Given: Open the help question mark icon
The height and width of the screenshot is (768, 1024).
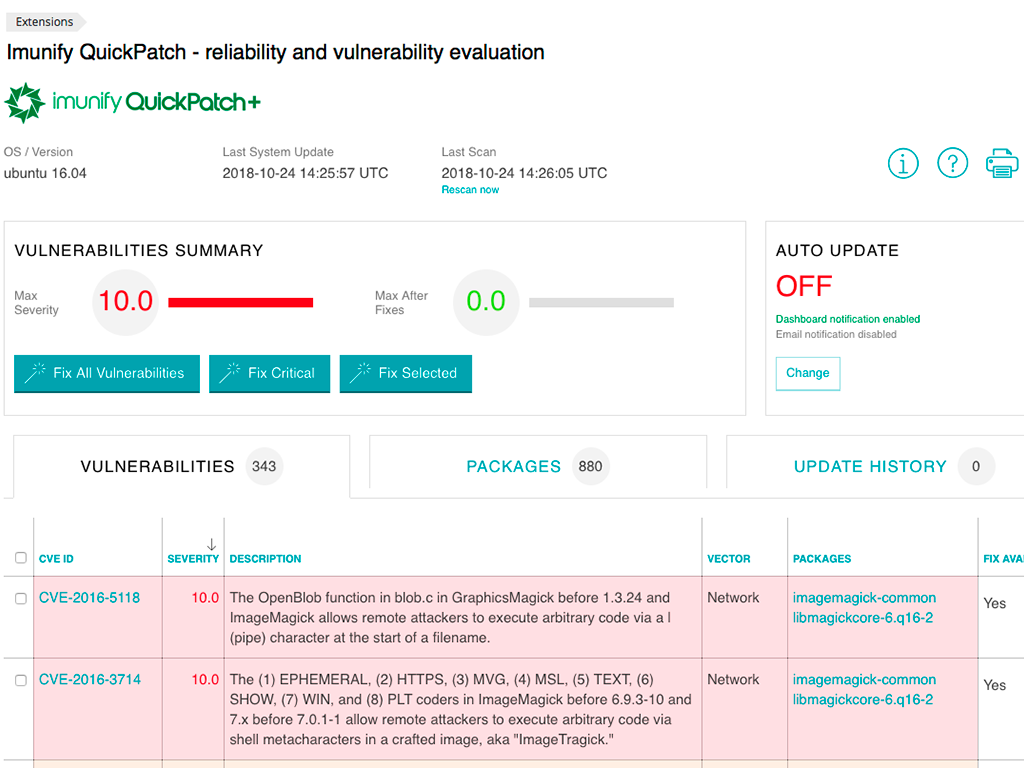Looking at the screenshot, I should tap(952, 163).
